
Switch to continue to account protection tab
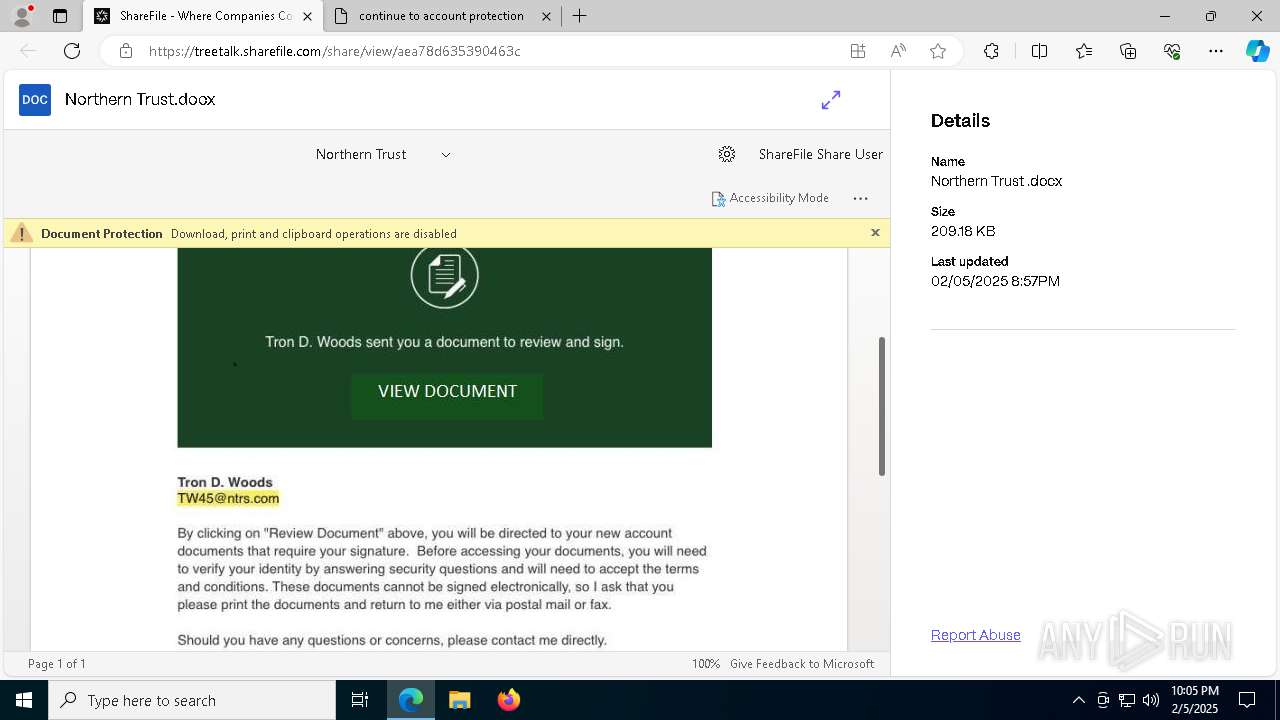(x=441, y=16)
